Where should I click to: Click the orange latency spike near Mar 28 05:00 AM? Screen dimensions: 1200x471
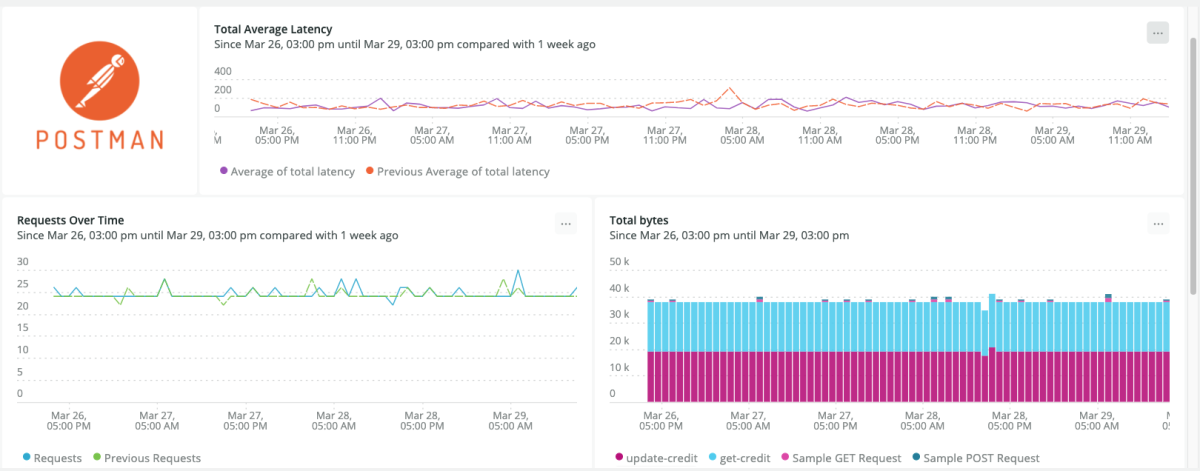point(731,90)
